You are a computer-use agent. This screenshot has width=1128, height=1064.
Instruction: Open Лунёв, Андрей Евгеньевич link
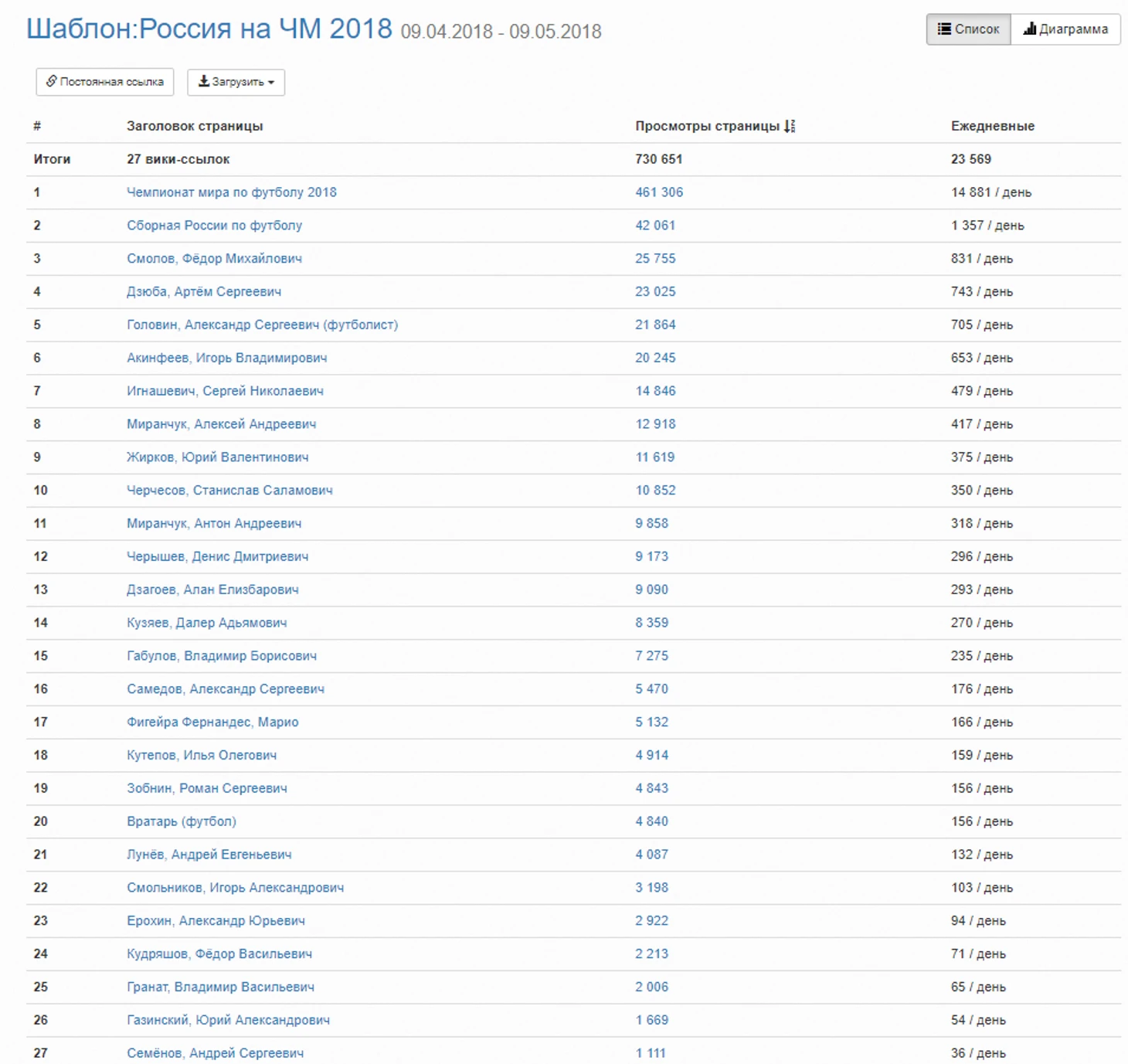point(209,855)
